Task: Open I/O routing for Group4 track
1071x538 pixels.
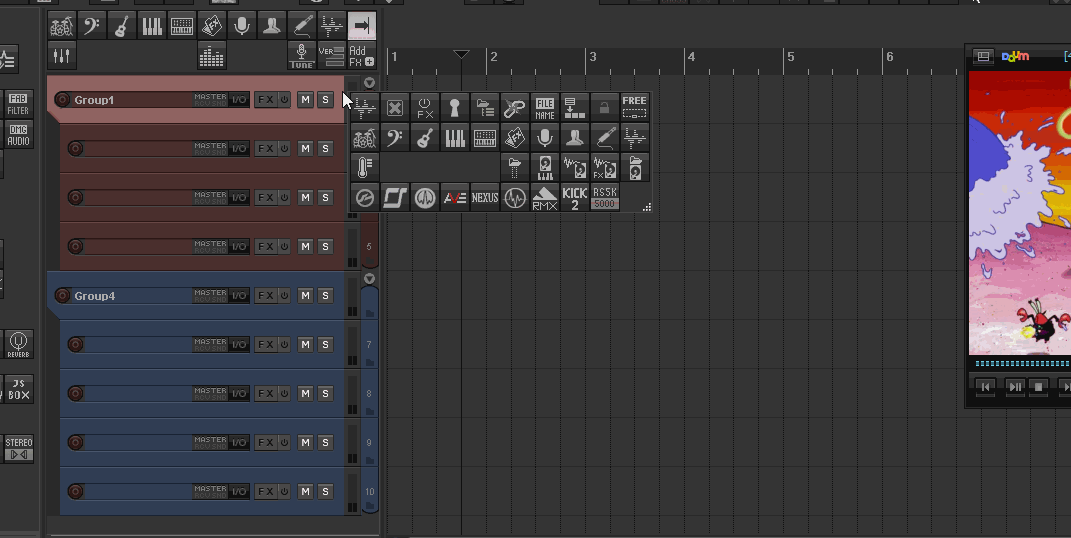Action: point(239,295)
